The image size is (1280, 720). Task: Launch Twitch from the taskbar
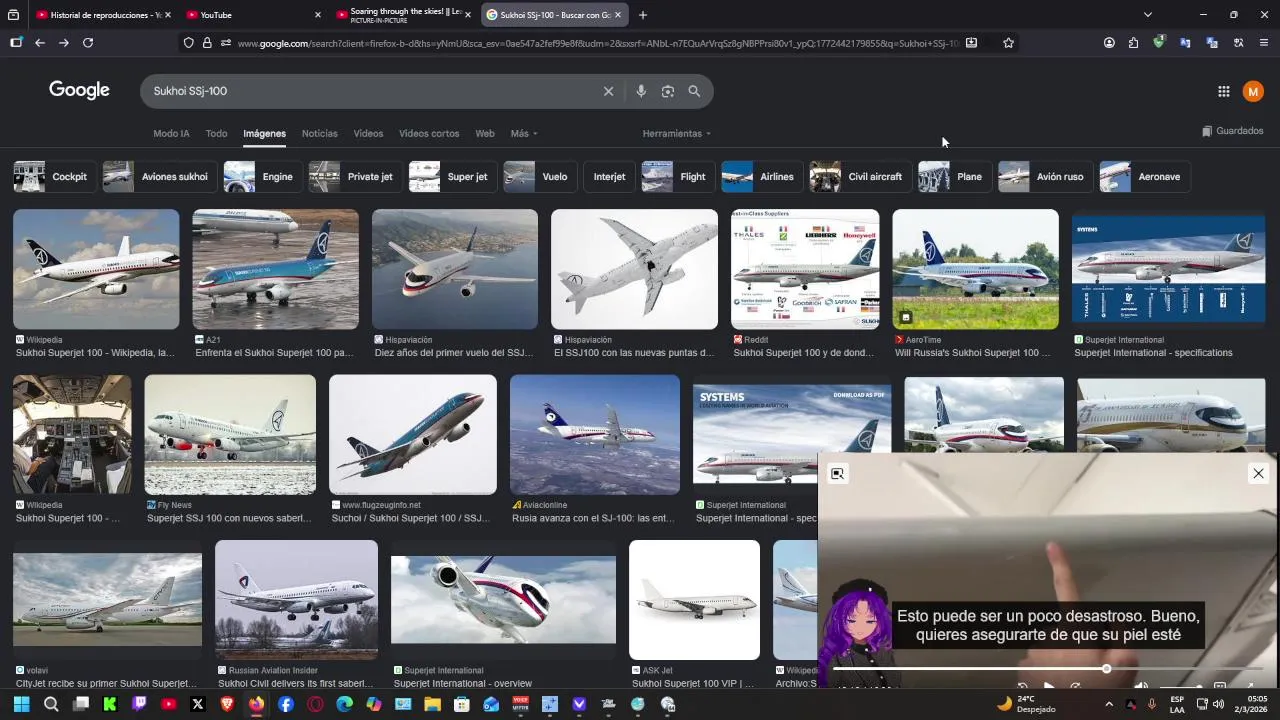pos(139,704)
